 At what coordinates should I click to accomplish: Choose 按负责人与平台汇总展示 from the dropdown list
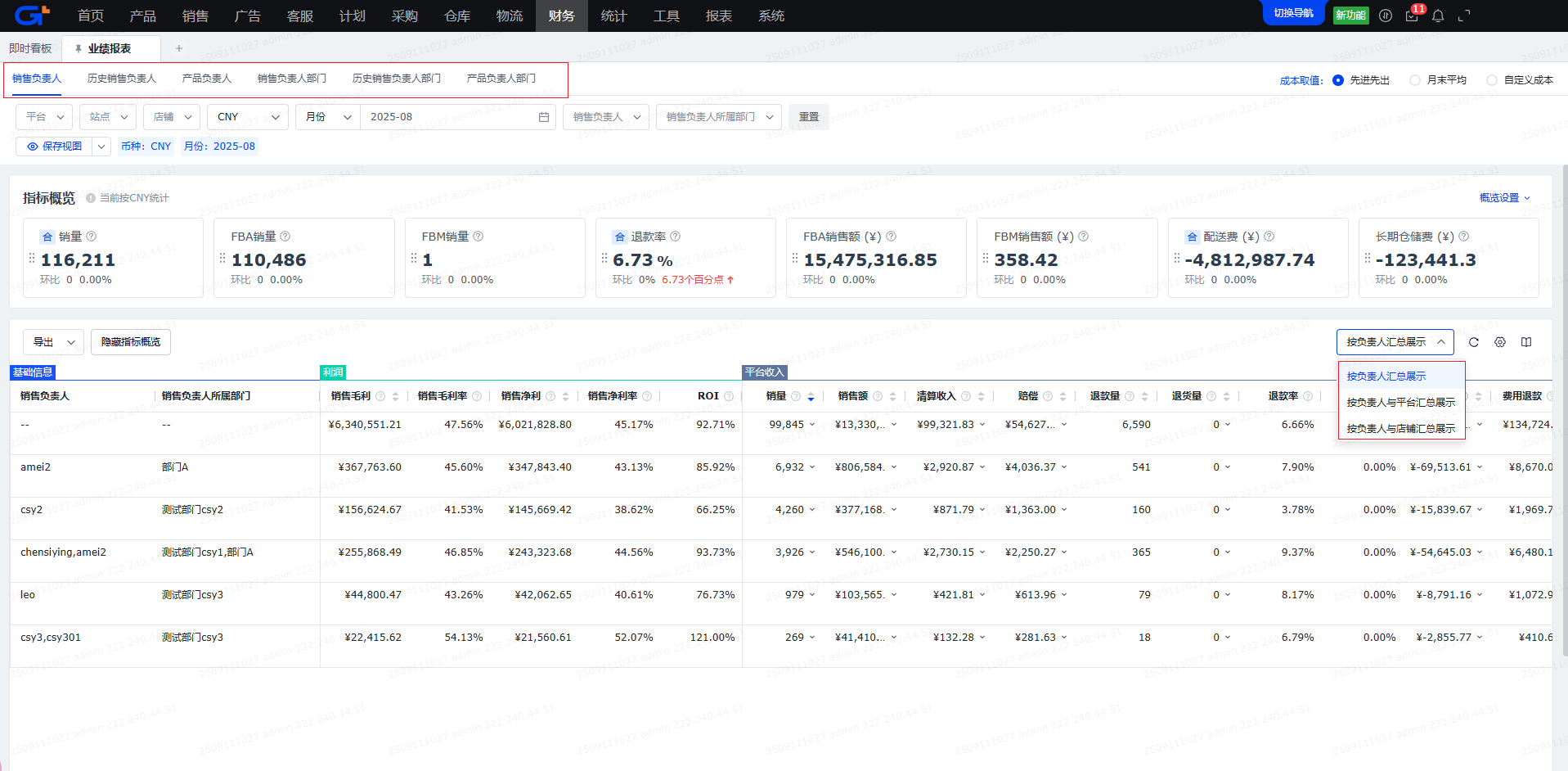tap(1400, 403)
